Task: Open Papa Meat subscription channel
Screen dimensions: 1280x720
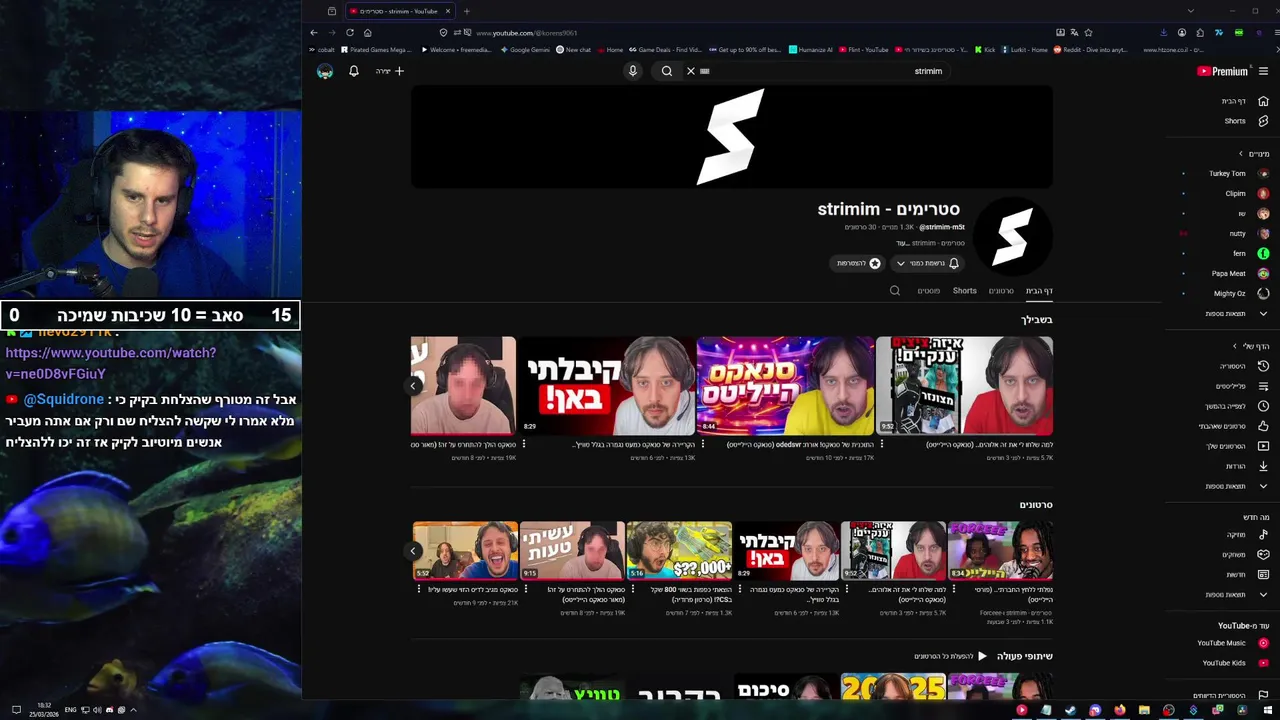Action: coord(1240,273)
